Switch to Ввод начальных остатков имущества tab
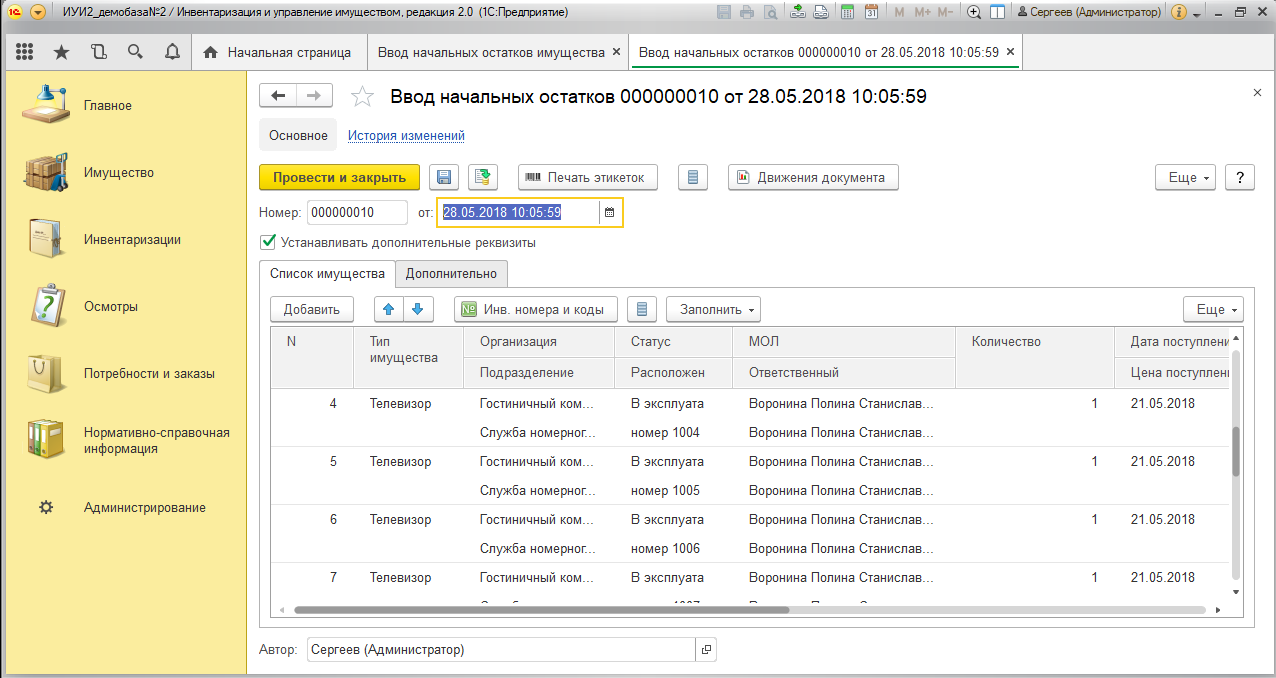The image size is (1276, 678). click(491, 52)
